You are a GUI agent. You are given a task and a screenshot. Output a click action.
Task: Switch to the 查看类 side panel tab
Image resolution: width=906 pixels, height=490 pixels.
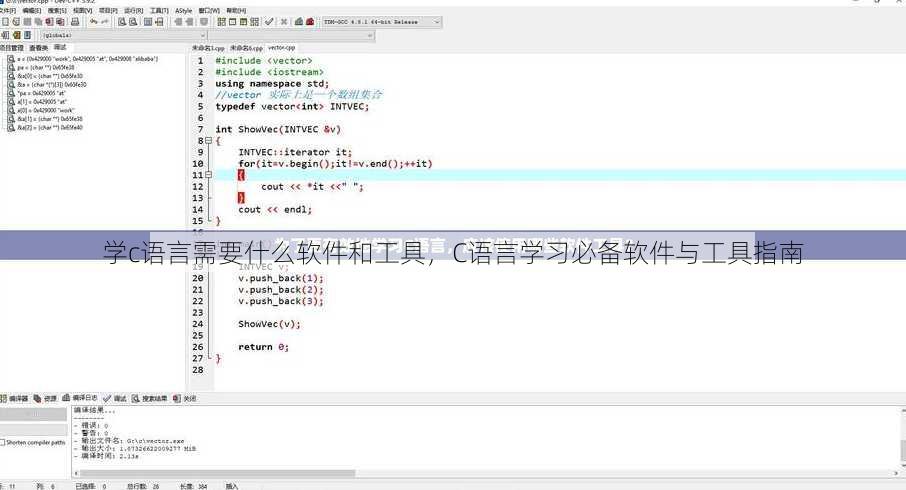(39, 48)
